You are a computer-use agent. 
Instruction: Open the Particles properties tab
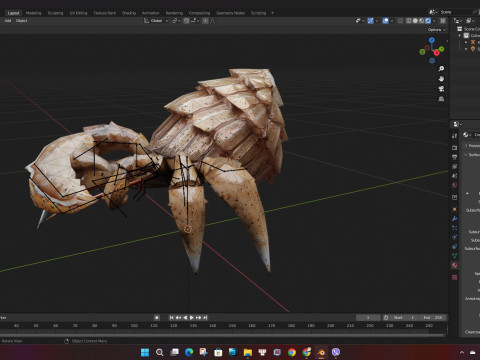(454, 228)
